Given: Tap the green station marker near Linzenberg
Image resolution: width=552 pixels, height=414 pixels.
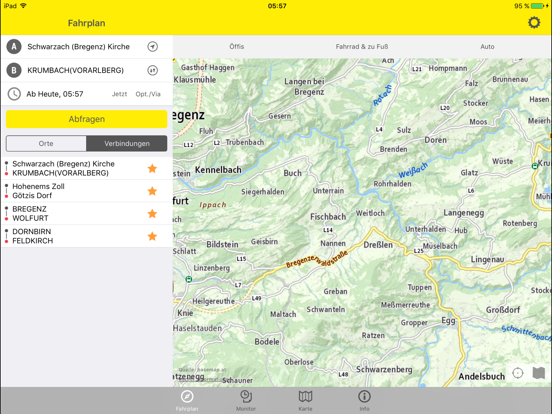Looking at the screenshot, I should tap(189, 280).
